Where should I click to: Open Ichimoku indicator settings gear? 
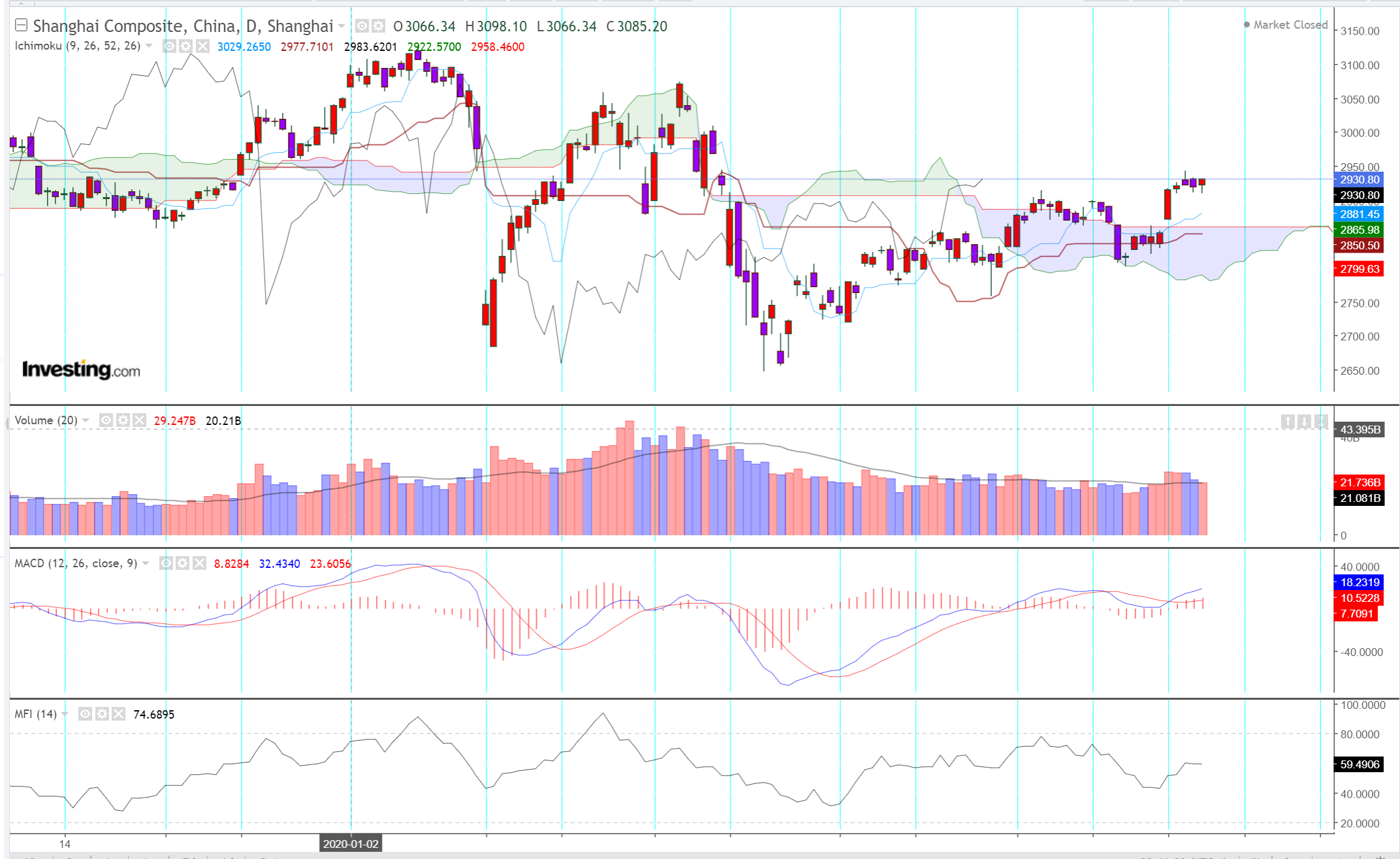click(186, 46)
